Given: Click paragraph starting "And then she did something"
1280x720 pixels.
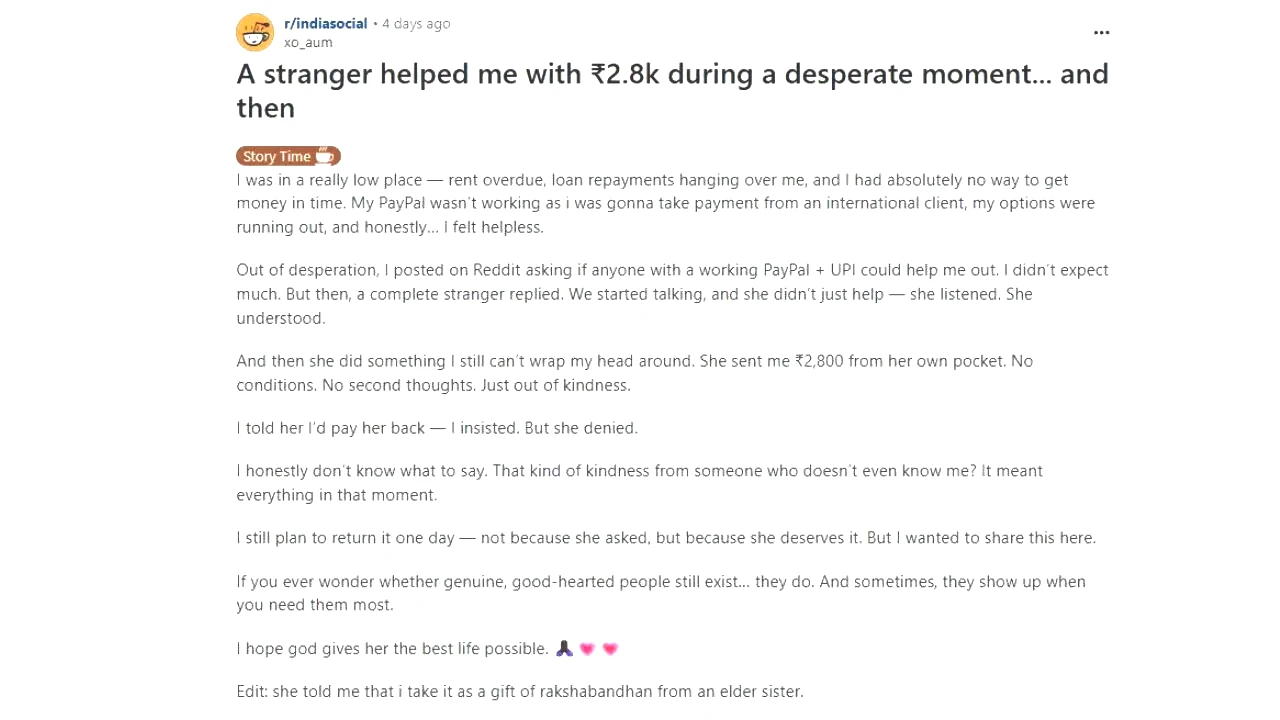Looking at the screenshot, I should [x=635, y=373].
